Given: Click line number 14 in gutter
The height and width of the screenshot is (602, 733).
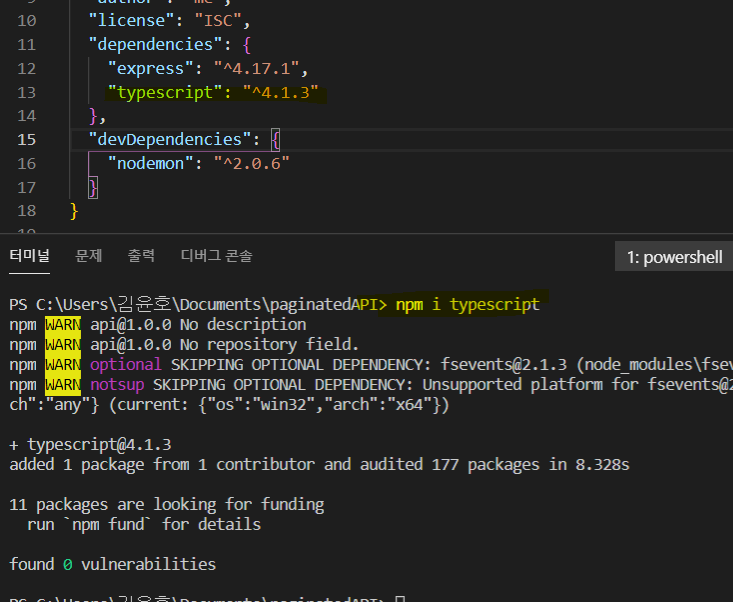Looking at the screenshot, I should point(27,115).
